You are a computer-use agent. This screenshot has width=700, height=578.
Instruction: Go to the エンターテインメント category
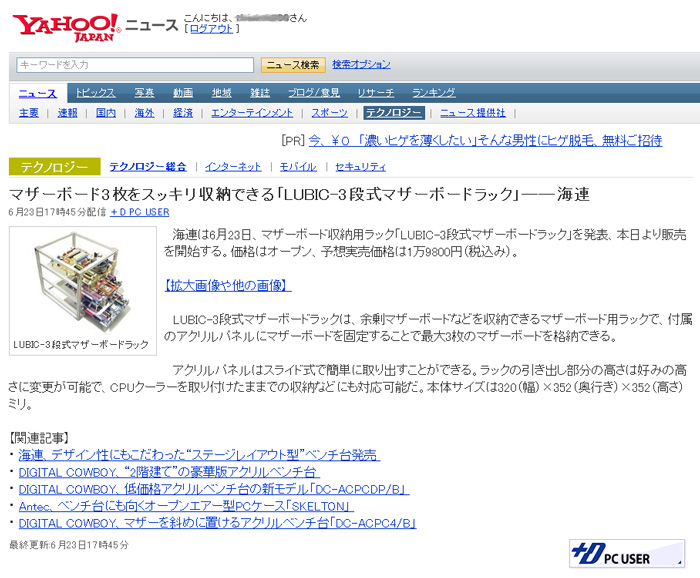[252, 113]
